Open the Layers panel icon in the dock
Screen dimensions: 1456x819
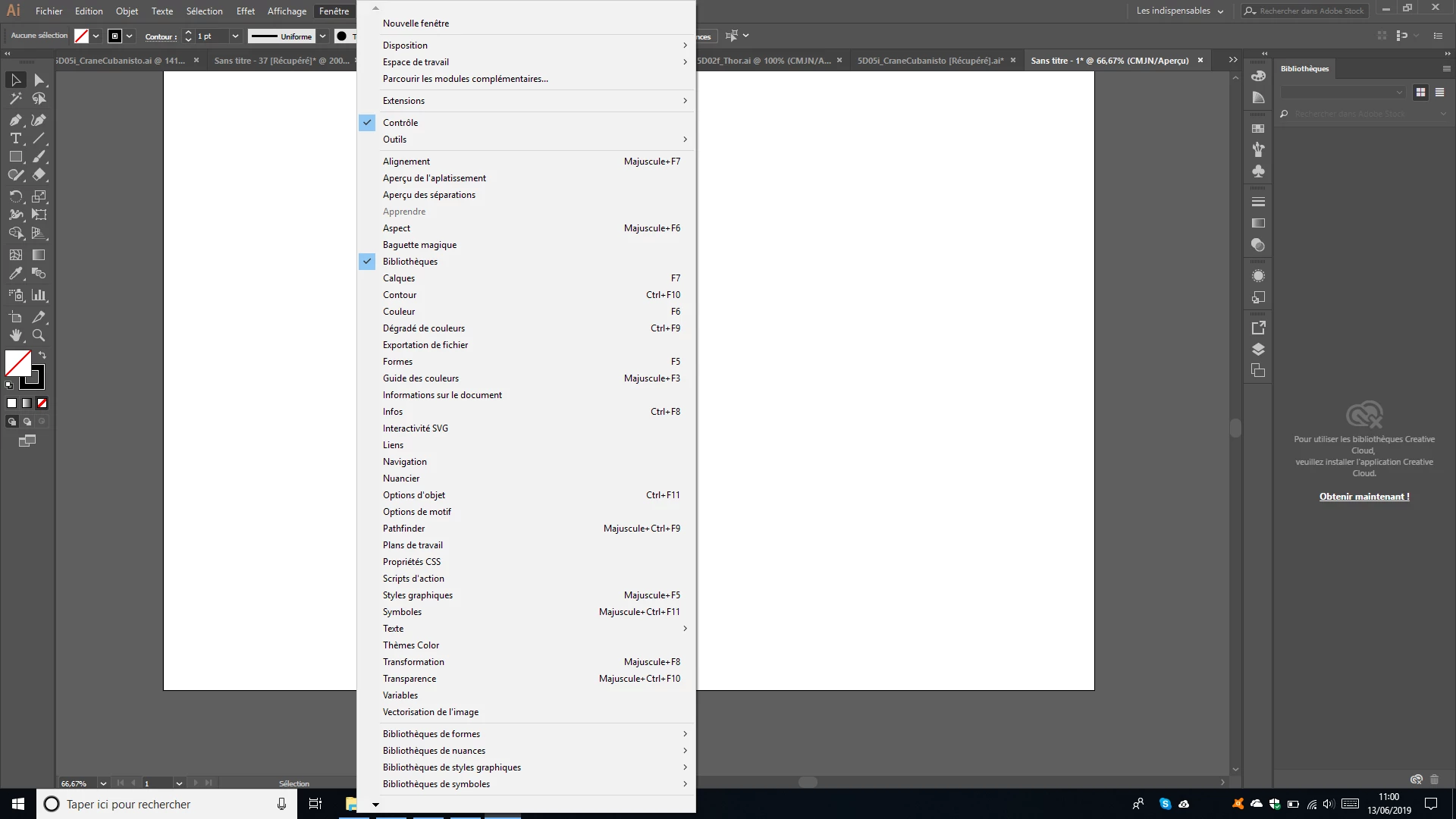[x=1258, y=350]
